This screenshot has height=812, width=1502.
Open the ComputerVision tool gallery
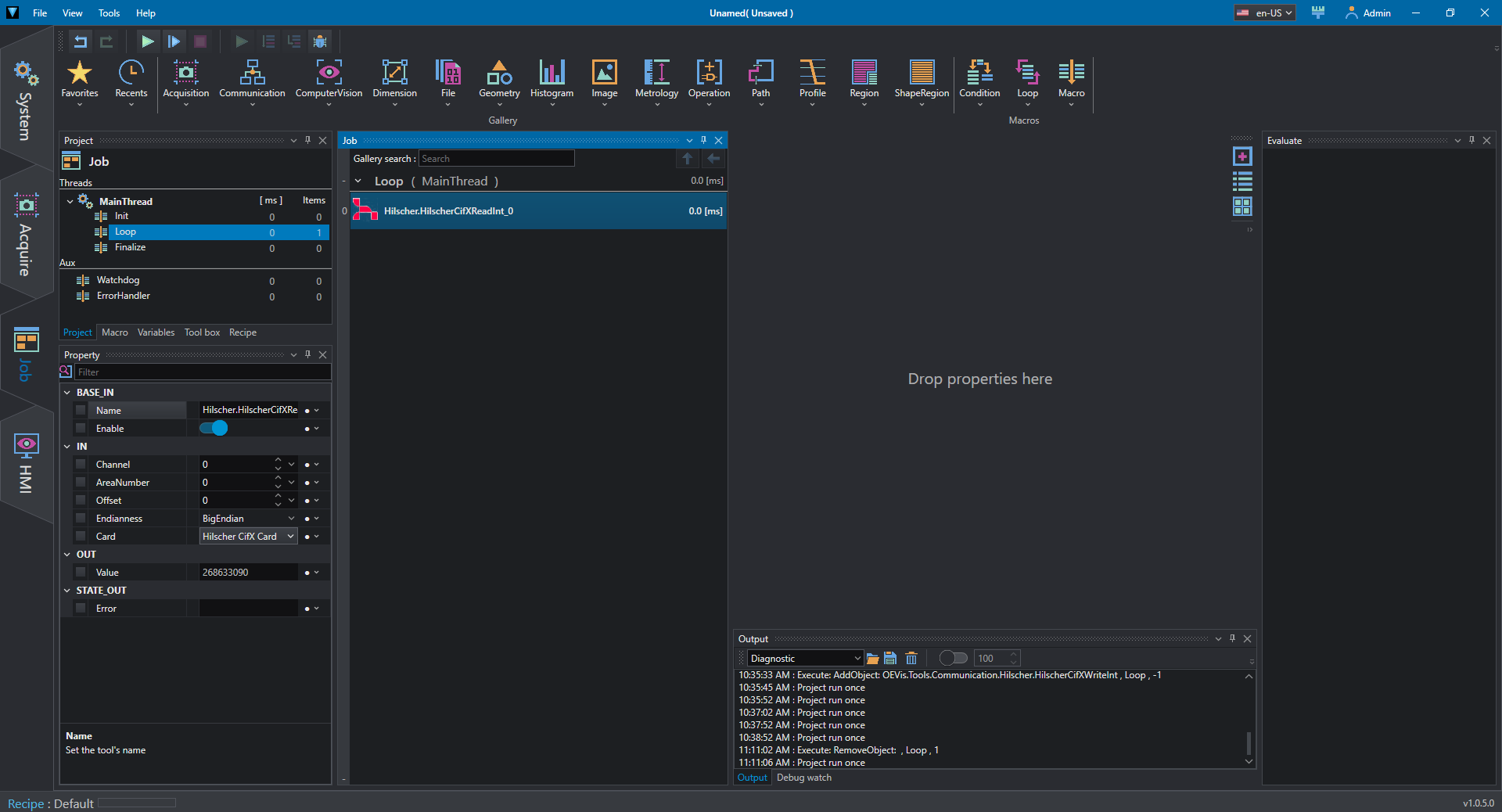[329, 79]
